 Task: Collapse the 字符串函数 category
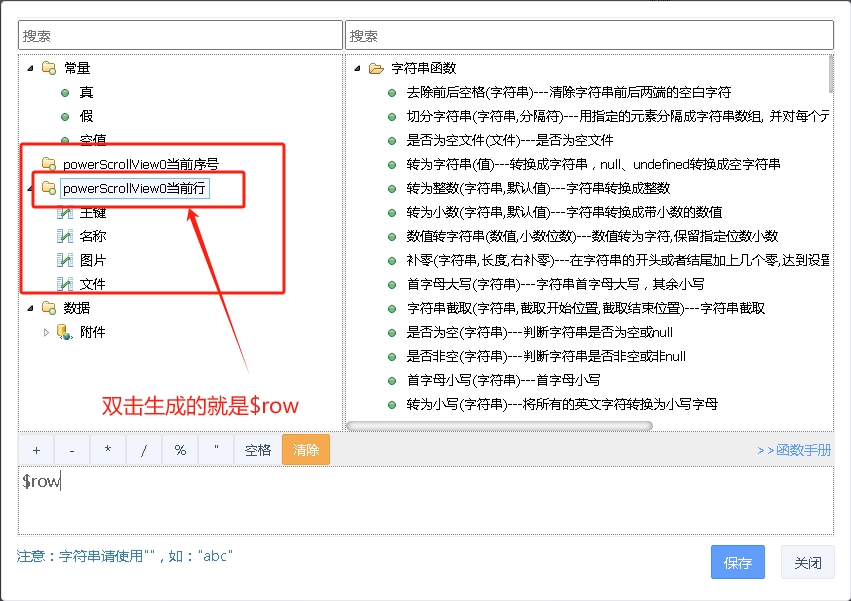(357, 69)
